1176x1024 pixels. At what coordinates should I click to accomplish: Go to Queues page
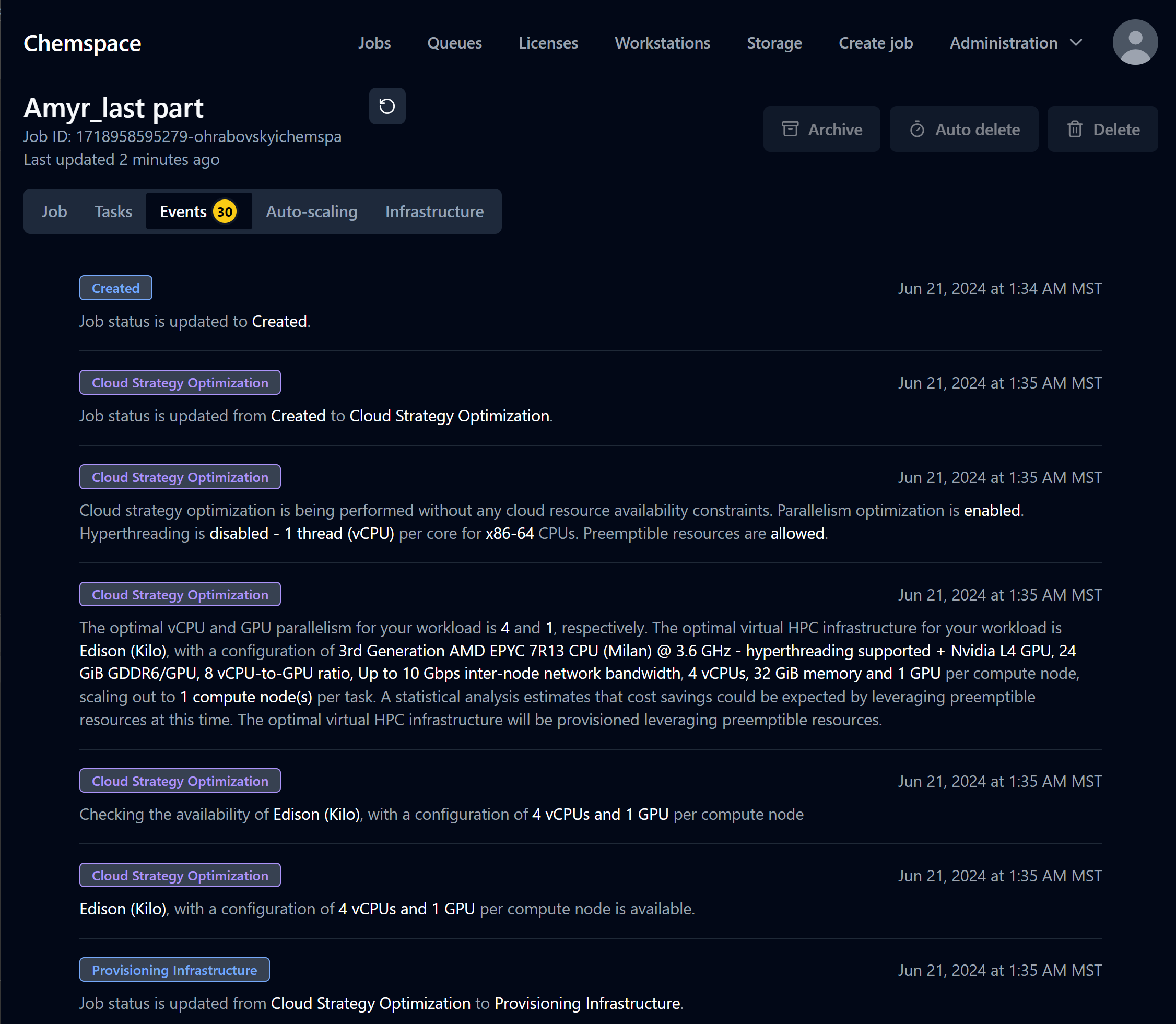click(454, 43)
